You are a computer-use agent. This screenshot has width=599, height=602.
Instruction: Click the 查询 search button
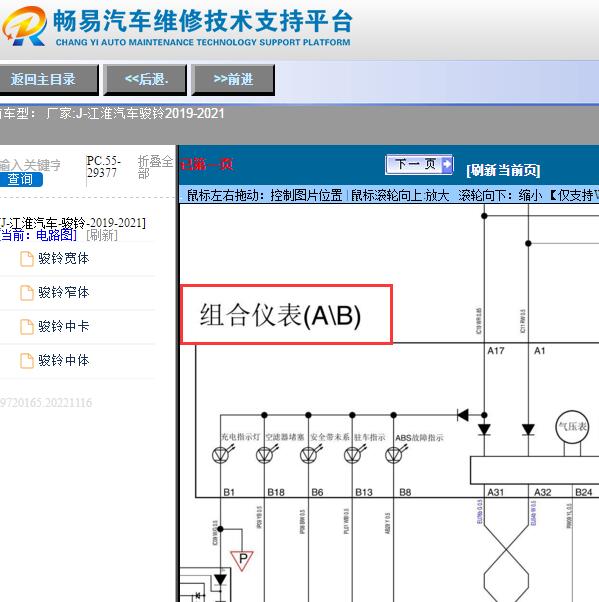21,179
